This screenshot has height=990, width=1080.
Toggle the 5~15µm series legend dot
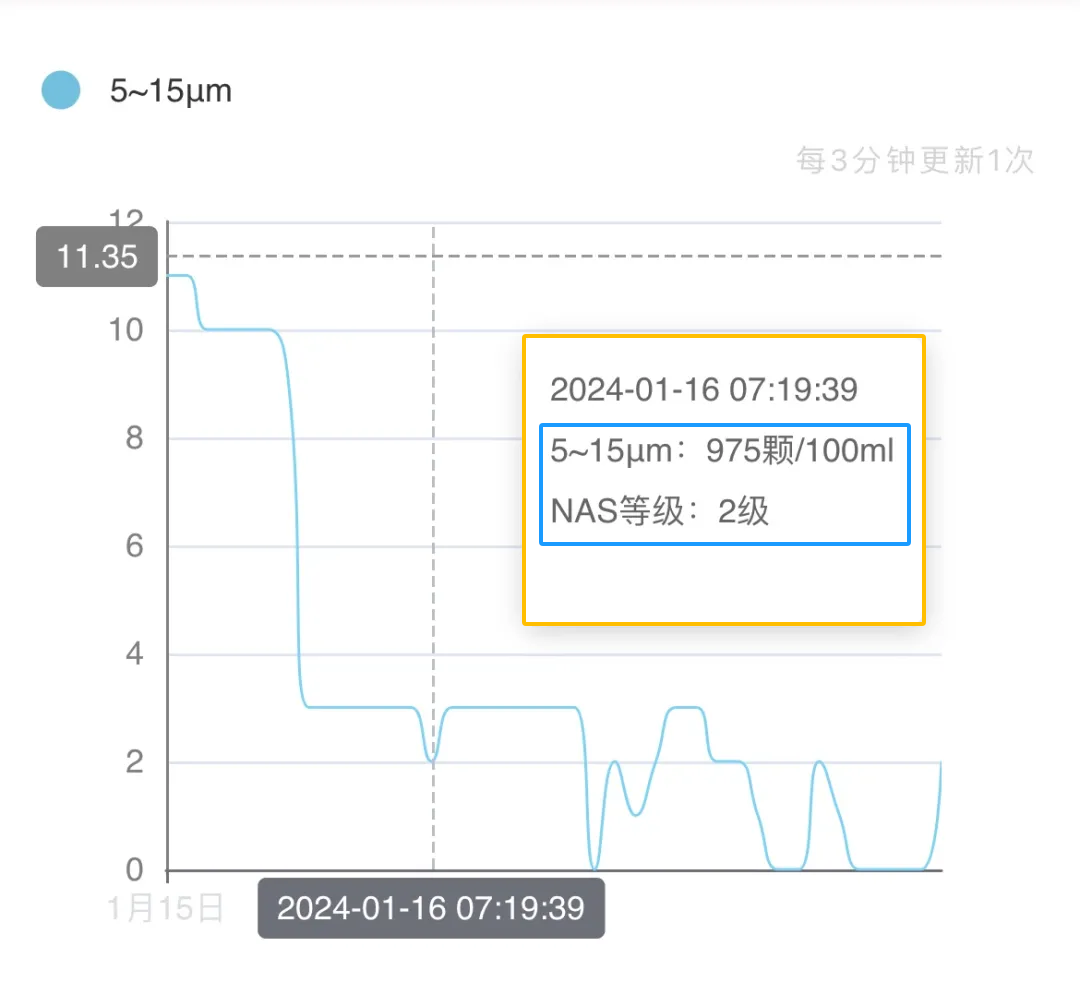coord(61,91)
